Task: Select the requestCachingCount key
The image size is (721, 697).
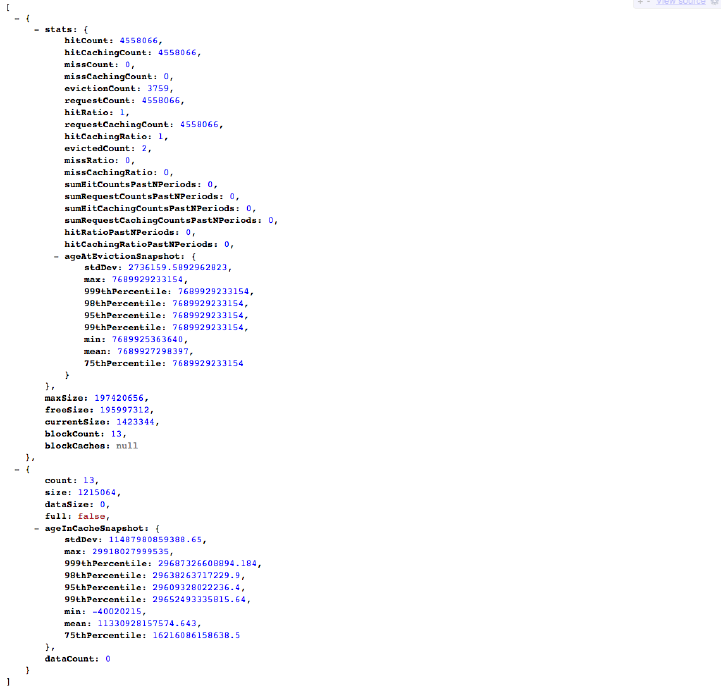Action: click(117, 124)
